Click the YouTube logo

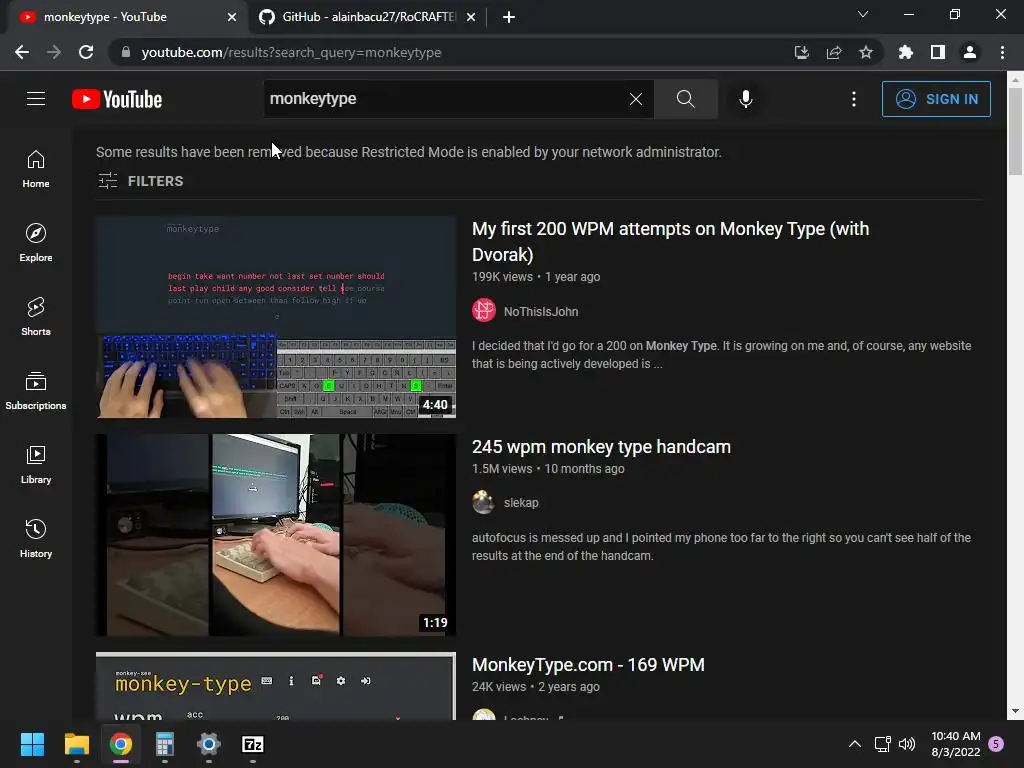pyautogui.click(x=117, y=99)
